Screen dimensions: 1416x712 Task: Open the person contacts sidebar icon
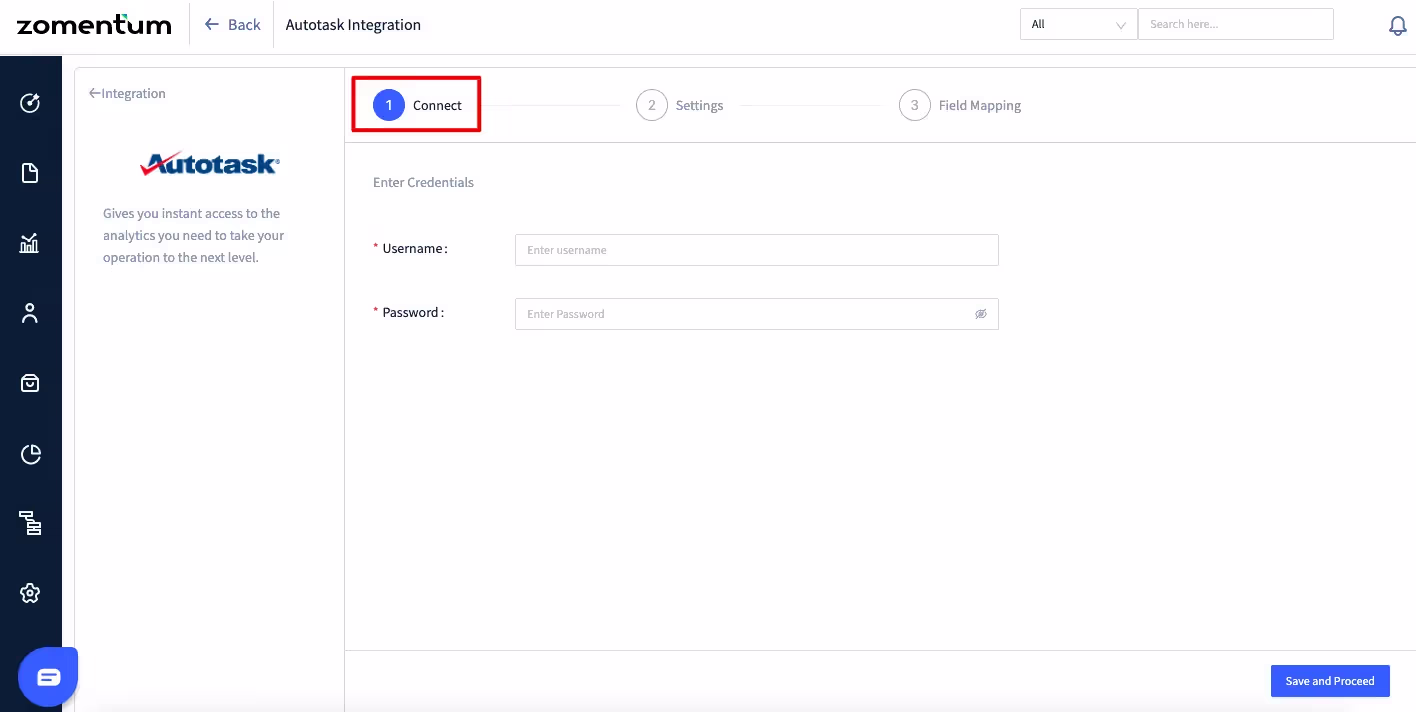click(x=30, y=313)
